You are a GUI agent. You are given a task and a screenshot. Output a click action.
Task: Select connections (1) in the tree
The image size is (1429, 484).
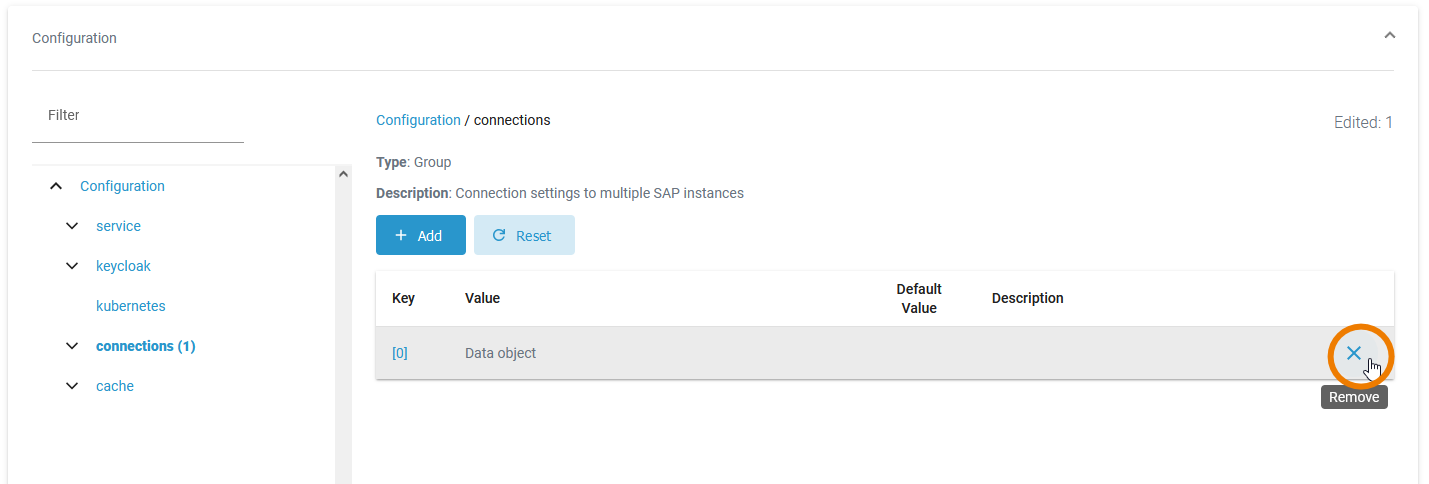pyautogui.click(x=145, y=346)
